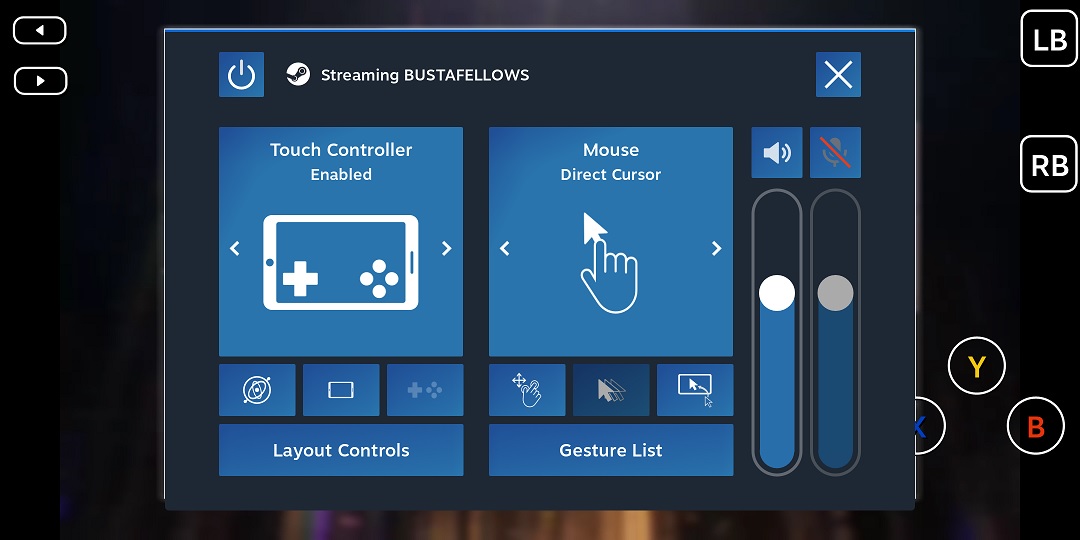Tap the yellow Y face button
The width and height of the screenshot is (1080, 540).
tap(977, 366)
